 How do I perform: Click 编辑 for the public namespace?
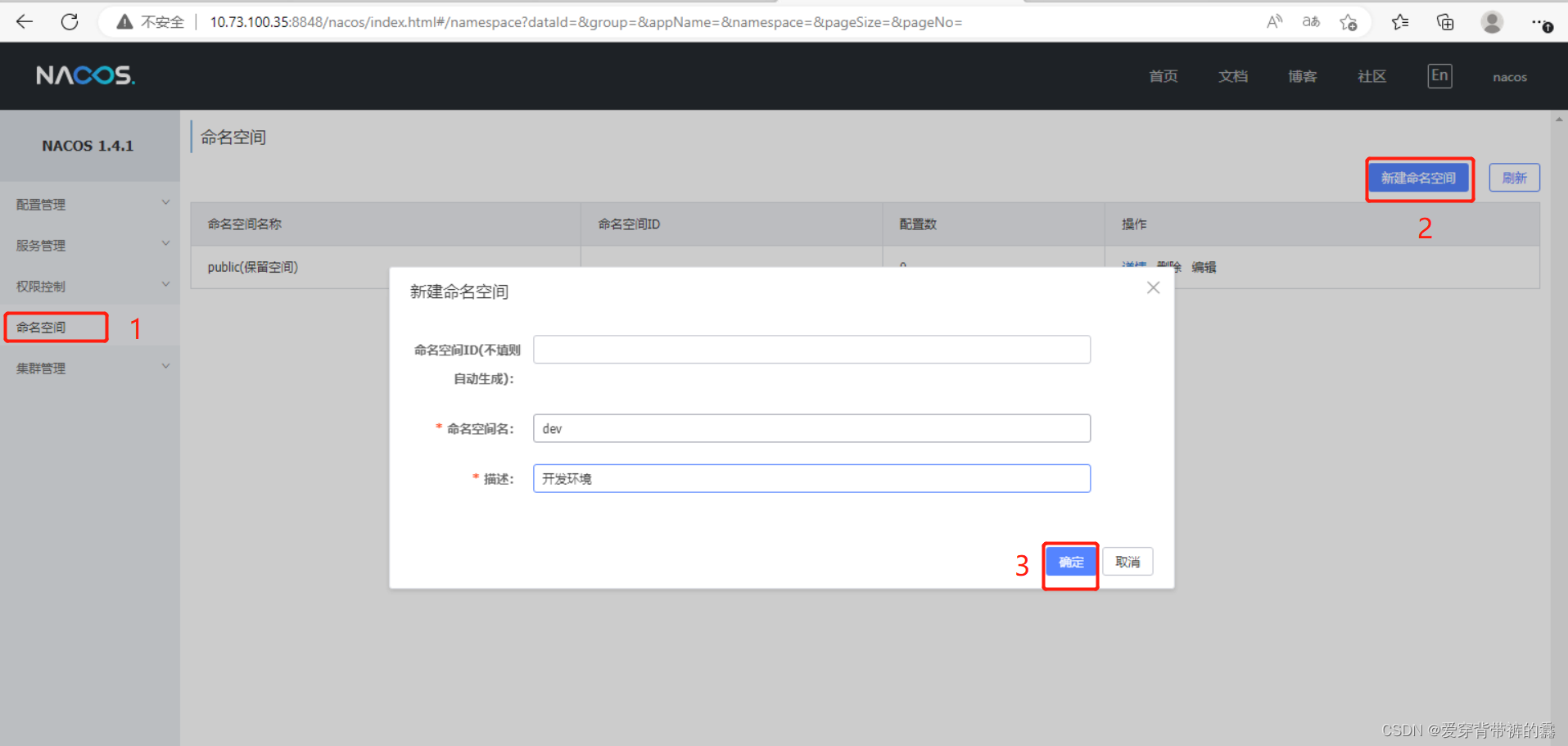pos(1204,267)
